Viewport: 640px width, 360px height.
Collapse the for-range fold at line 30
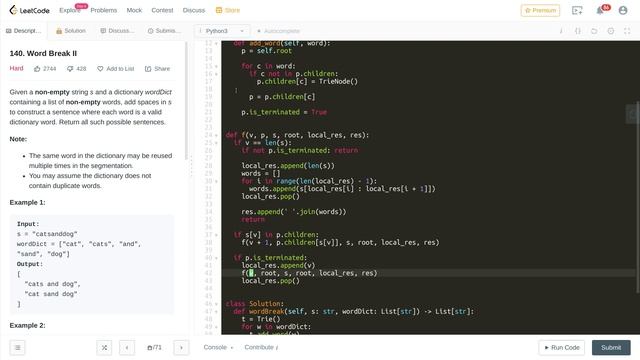(x=216, y=181)
